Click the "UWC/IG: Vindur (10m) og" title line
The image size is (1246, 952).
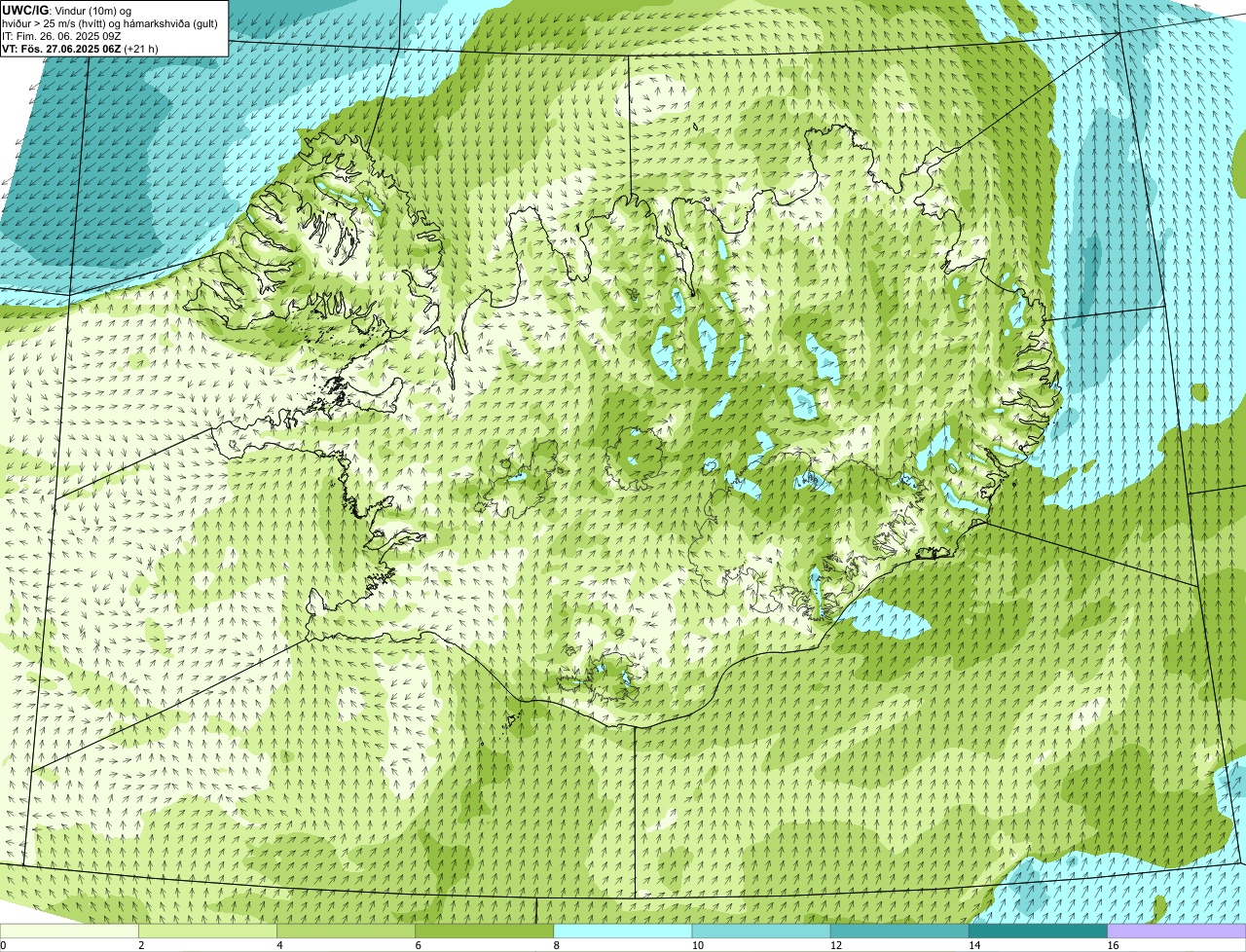(66, 11)
